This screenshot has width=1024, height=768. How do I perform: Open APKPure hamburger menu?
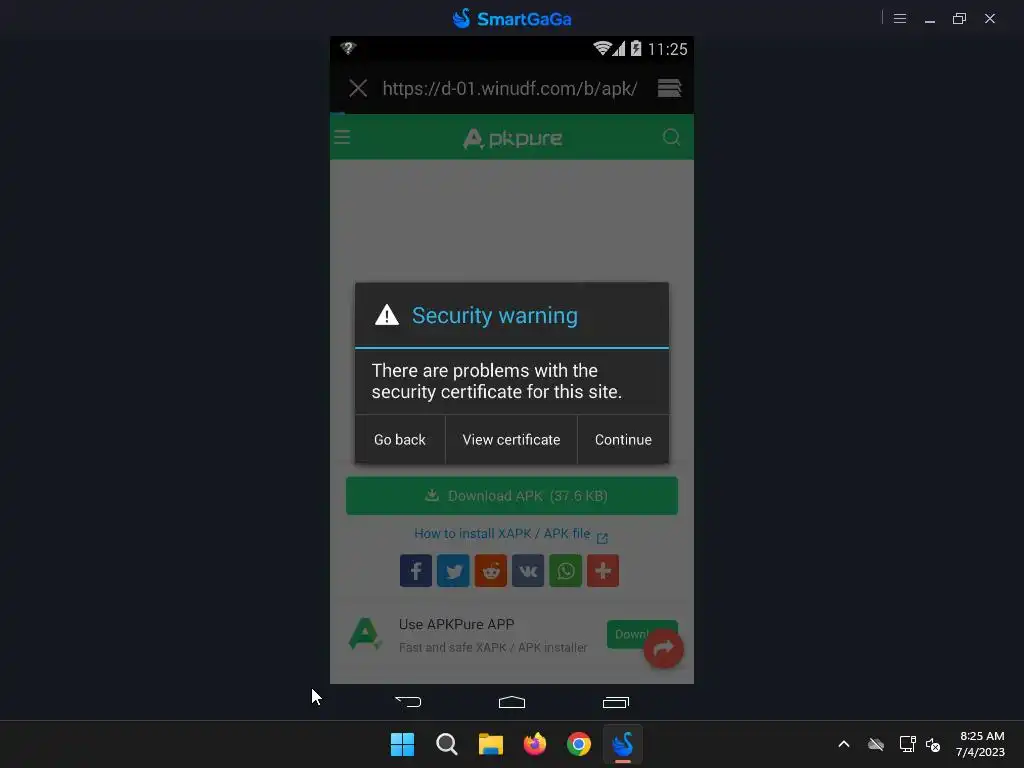coord(342,137)
